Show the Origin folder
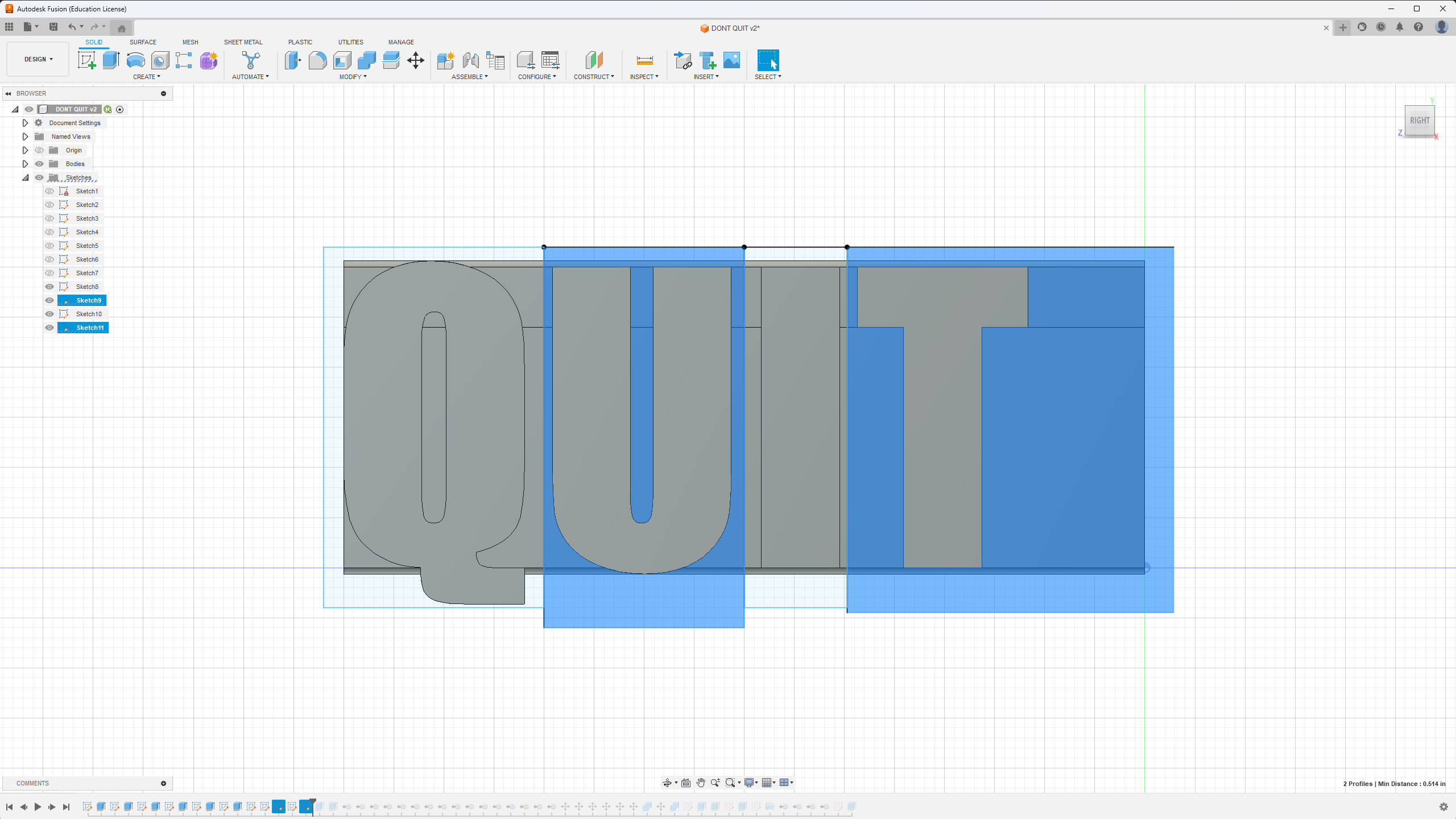The width and height of the screenshot is (1456, 819). click(39, 150)
